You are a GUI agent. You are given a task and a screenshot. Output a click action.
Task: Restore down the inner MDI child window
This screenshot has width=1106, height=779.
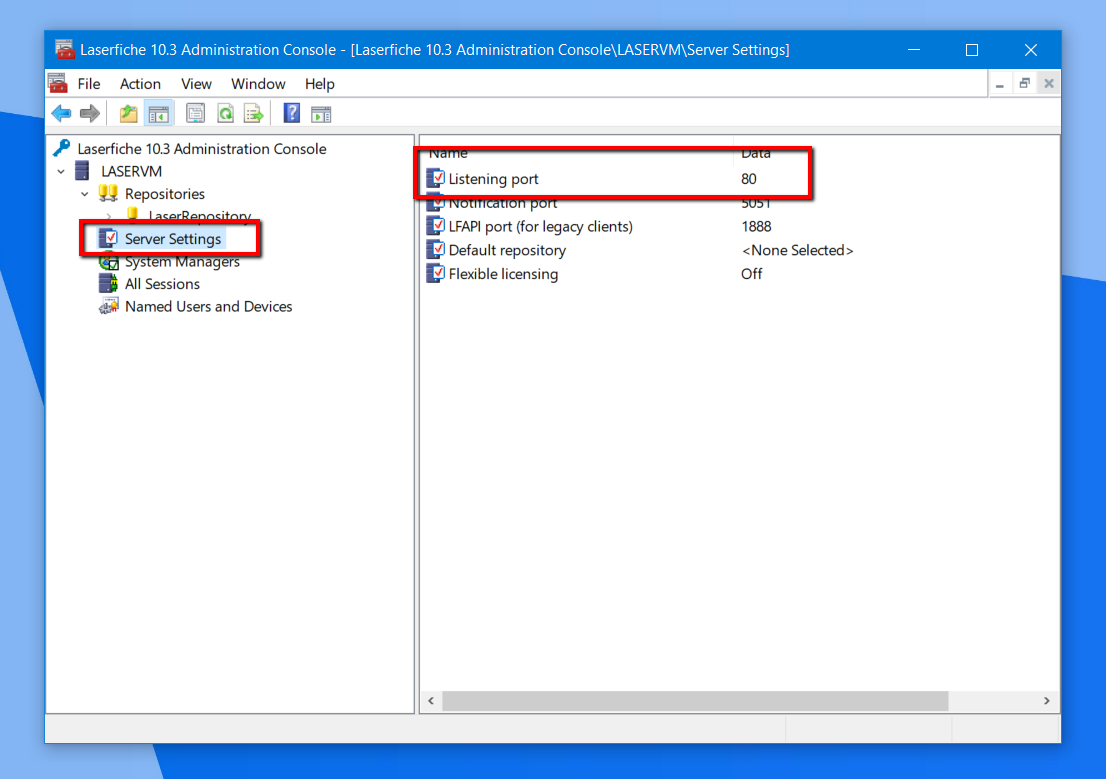pyautogui.click(x=1024, y=84)
